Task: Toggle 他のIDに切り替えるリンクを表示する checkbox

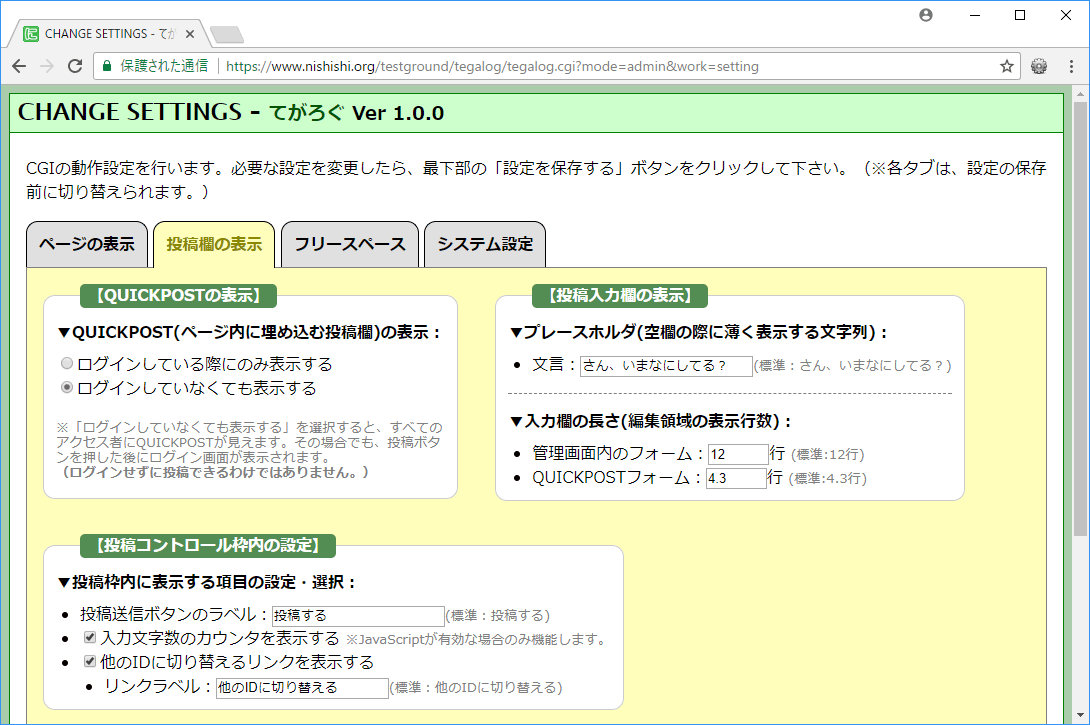Action: (x=90, y=660)
